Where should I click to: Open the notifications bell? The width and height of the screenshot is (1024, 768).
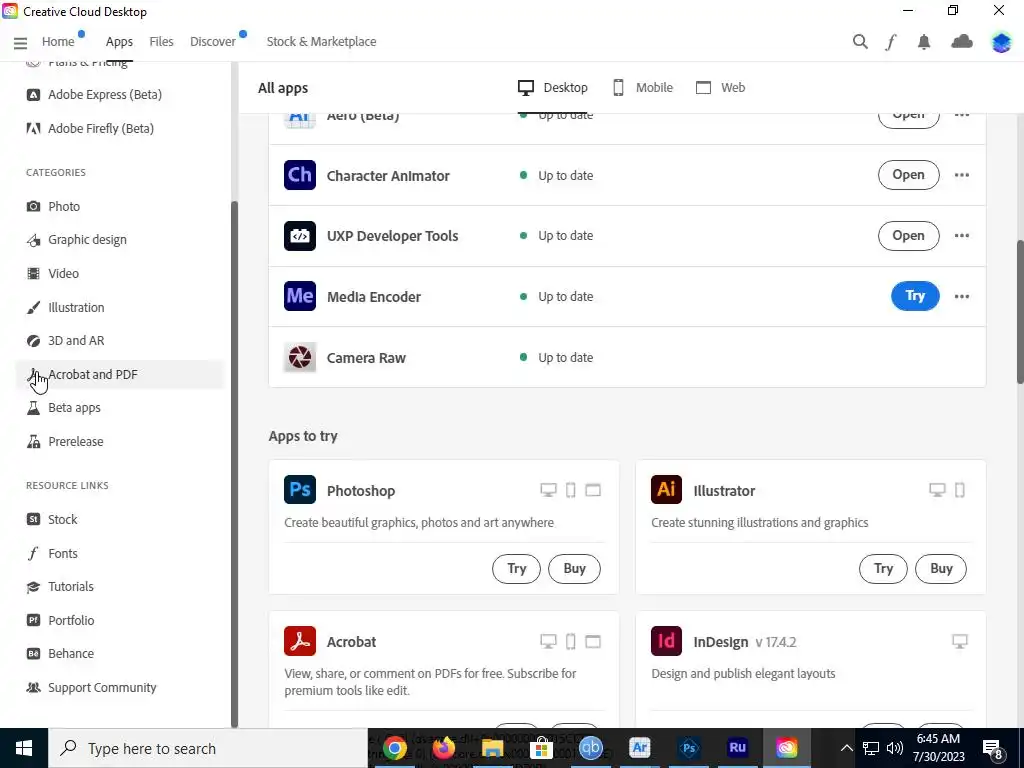coord(923,42)
